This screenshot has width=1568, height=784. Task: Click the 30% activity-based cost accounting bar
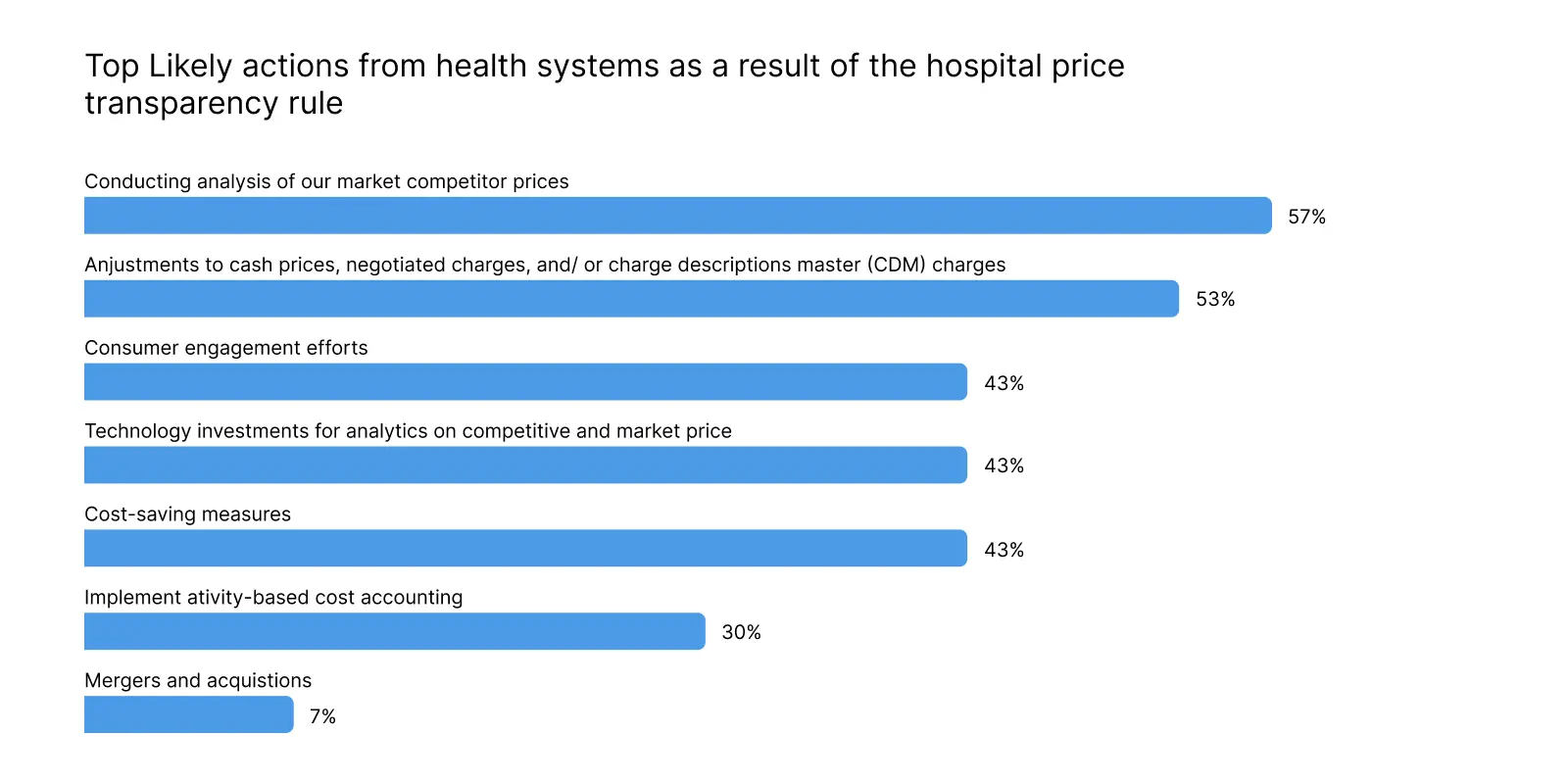coord(395,632)
